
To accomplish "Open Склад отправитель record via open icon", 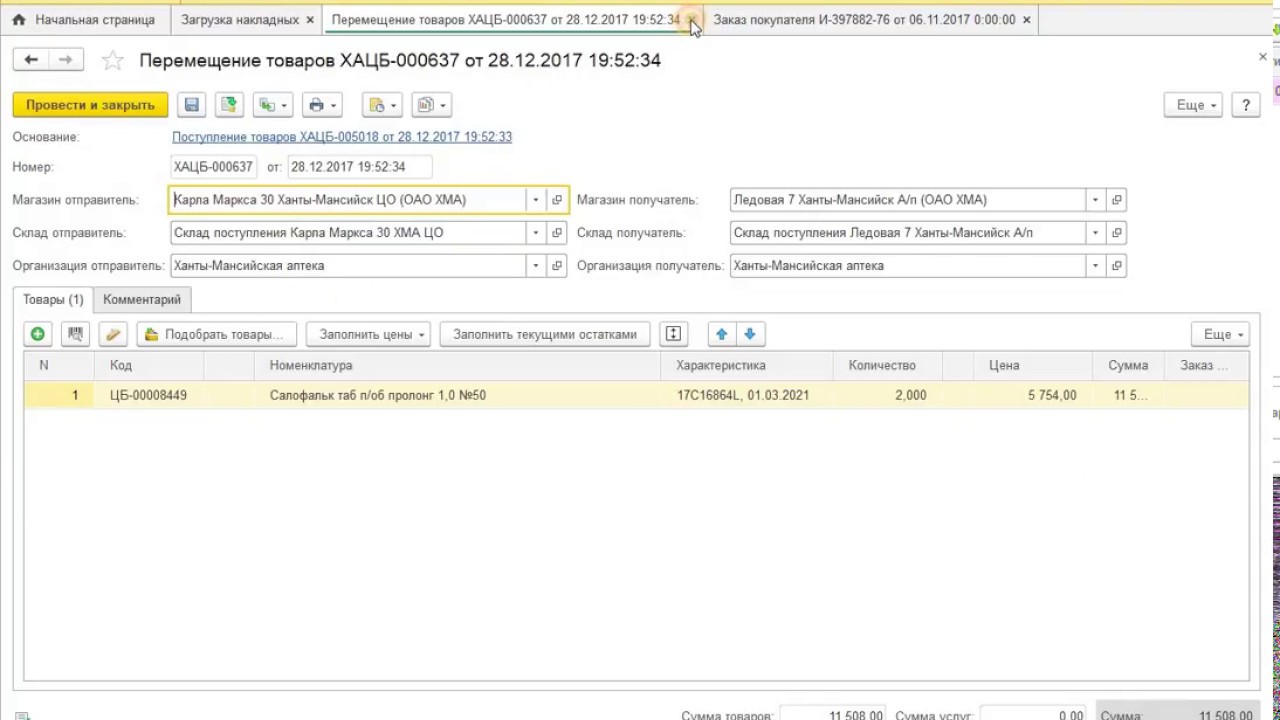I will pyautogui.click(x=557, y=233).
